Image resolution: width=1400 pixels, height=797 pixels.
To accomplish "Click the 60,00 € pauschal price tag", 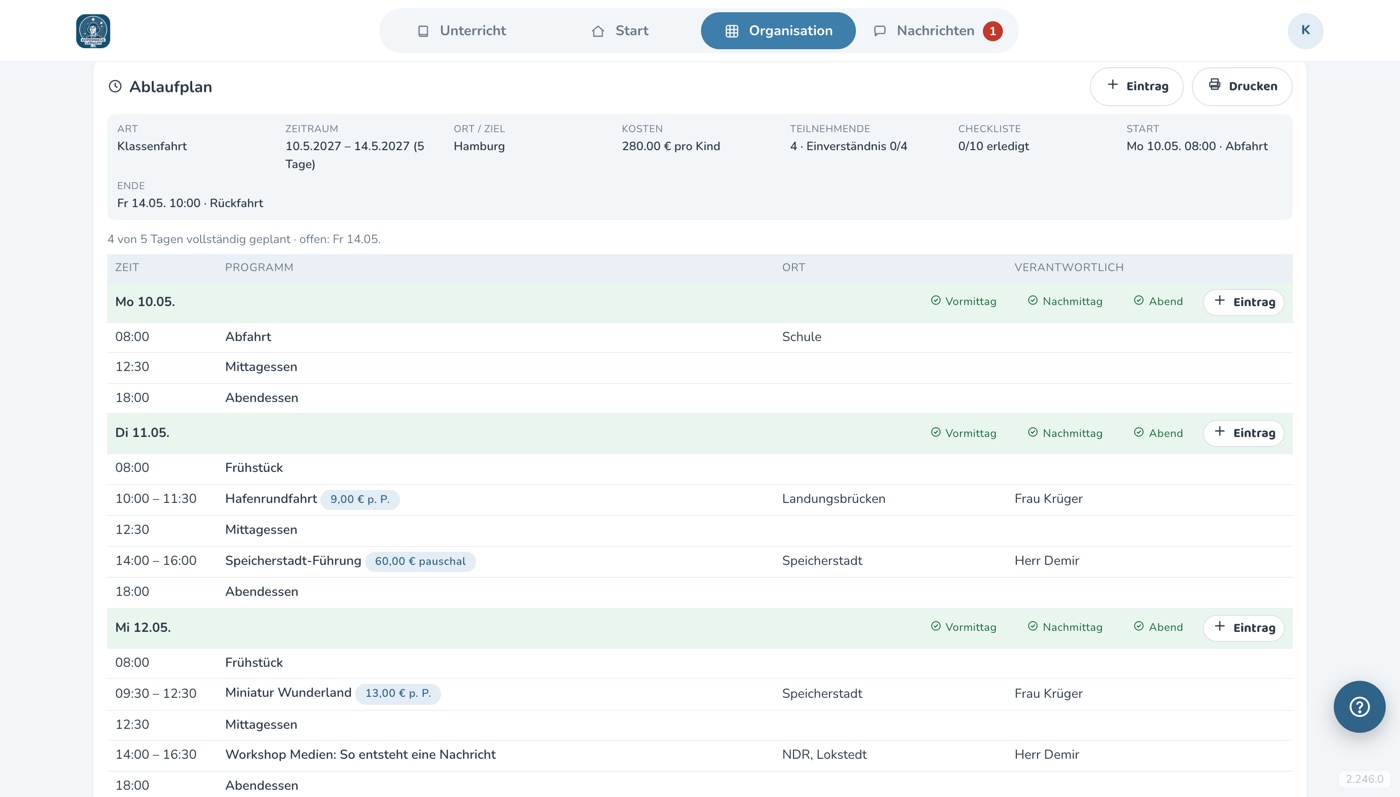I will click(420, 561).
